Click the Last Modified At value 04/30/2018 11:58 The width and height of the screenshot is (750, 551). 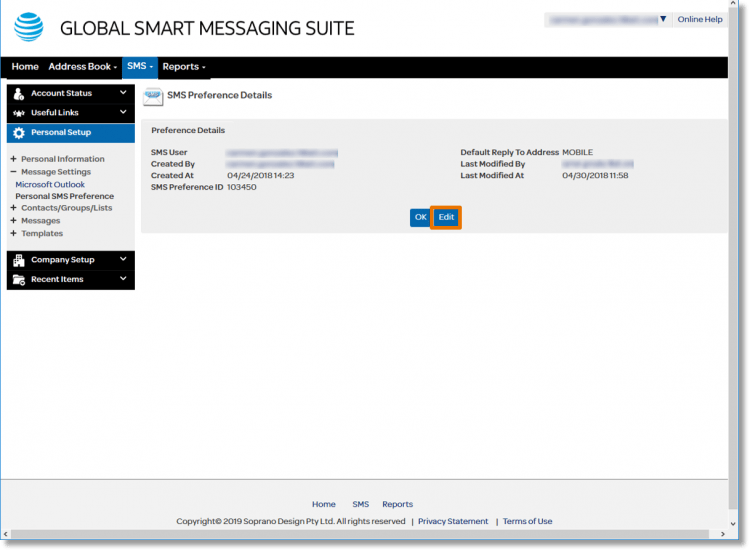click(x=596, y=176)
